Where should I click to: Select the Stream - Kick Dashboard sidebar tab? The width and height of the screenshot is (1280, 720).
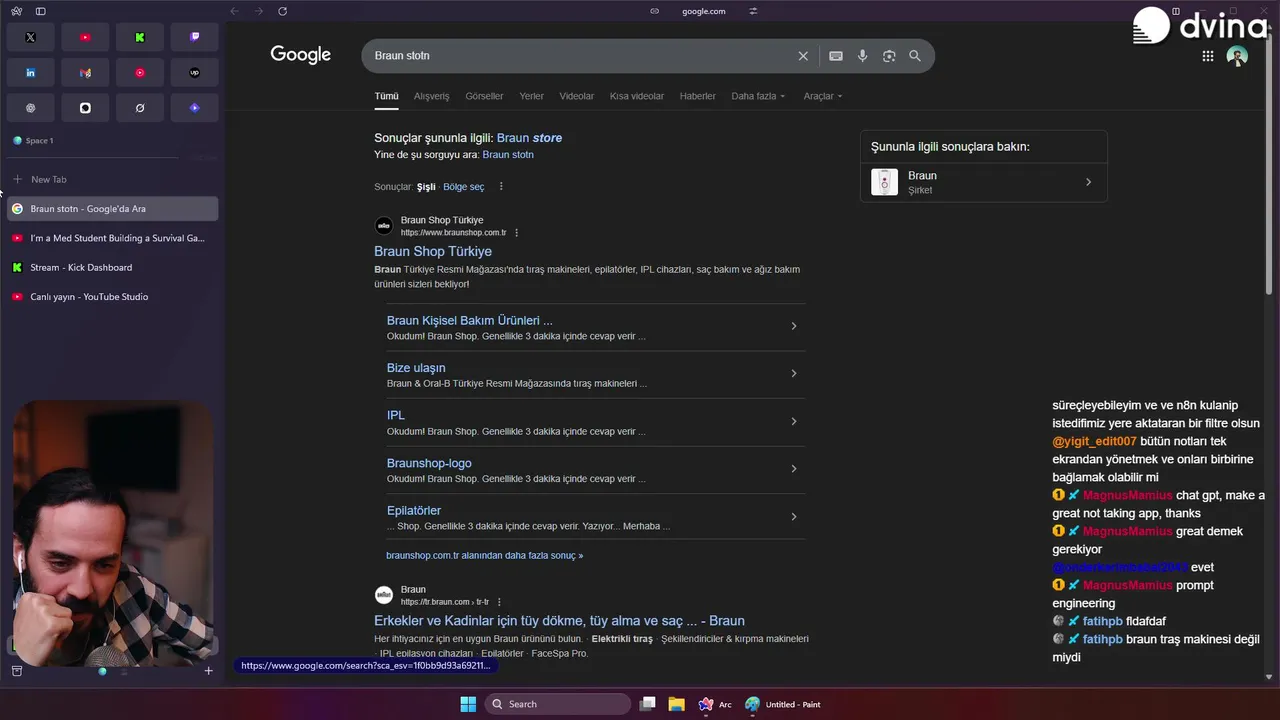click(112, 267)
